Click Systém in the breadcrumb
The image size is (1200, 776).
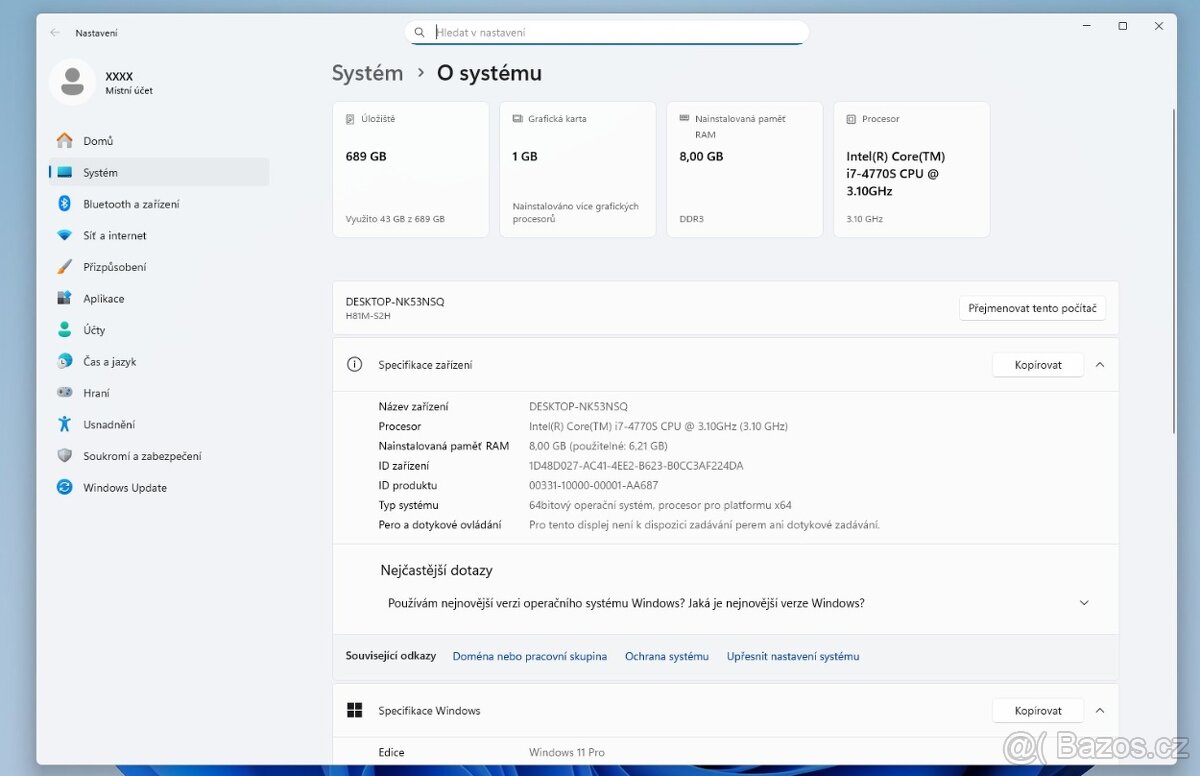pyautogui.click(x=367, y=72)
